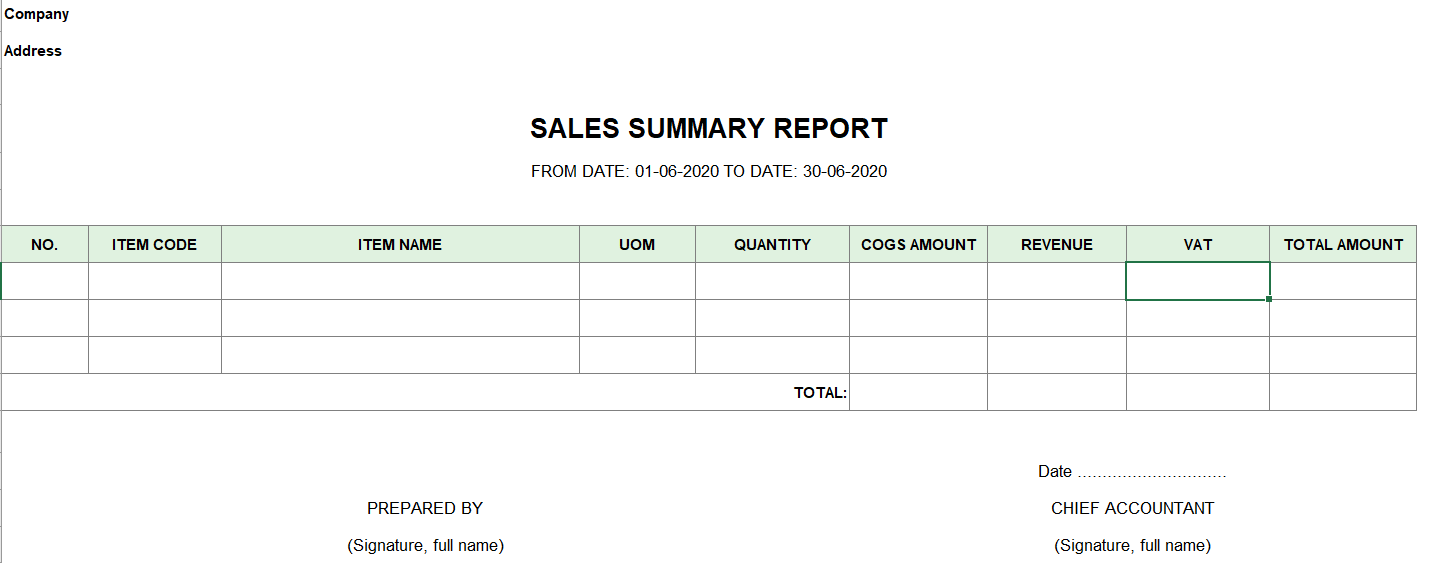Select the TOTAL AMOUNT header cell
Screen dimensions: 1431x563
1343,244
